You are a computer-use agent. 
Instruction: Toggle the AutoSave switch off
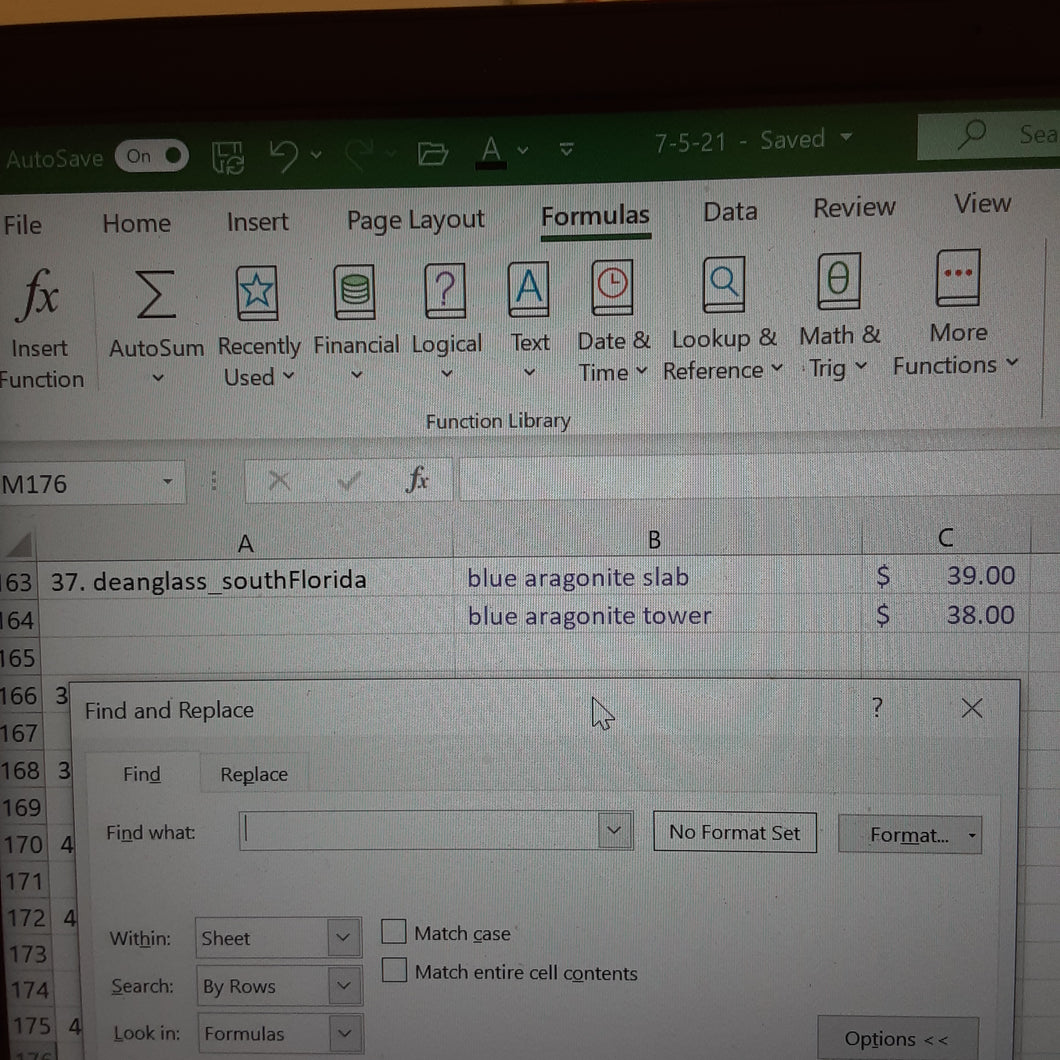coord(151,156)
